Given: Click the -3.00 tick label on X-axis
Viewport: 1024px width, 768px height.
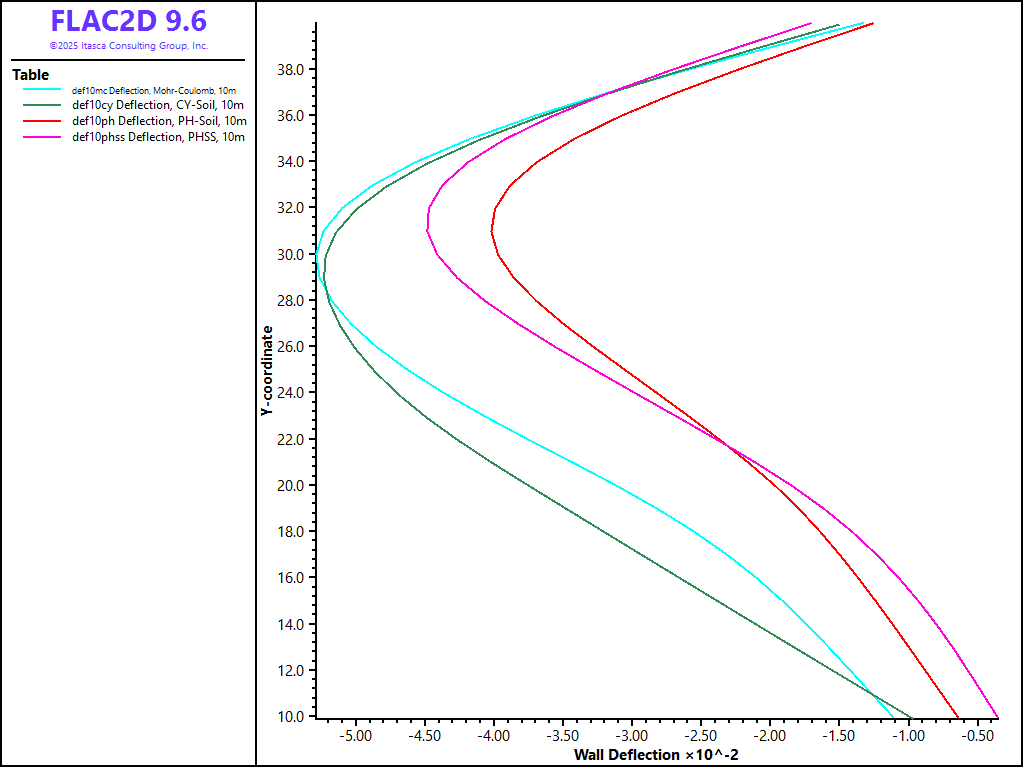Looking at the screenshot, I should tap(631, 736).
